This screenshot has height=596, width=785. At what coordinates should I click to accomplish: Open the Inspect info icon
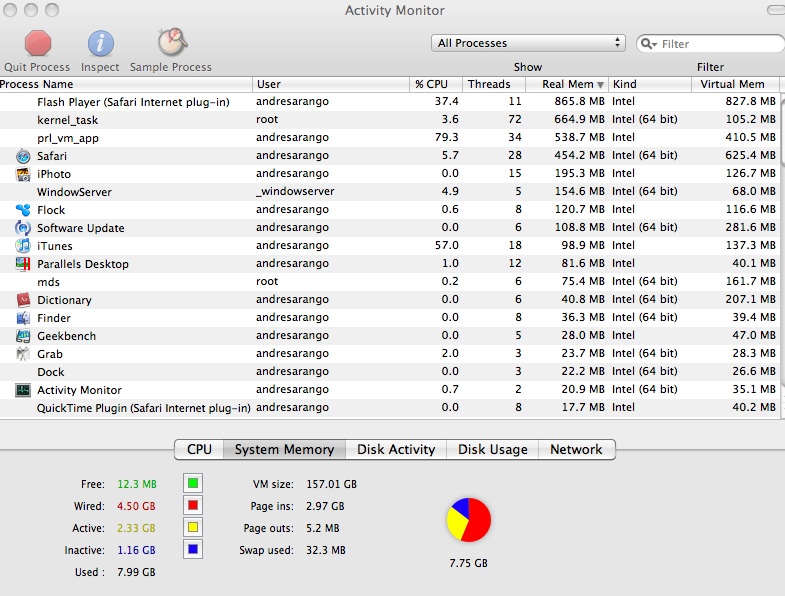(x=101, y=43)
